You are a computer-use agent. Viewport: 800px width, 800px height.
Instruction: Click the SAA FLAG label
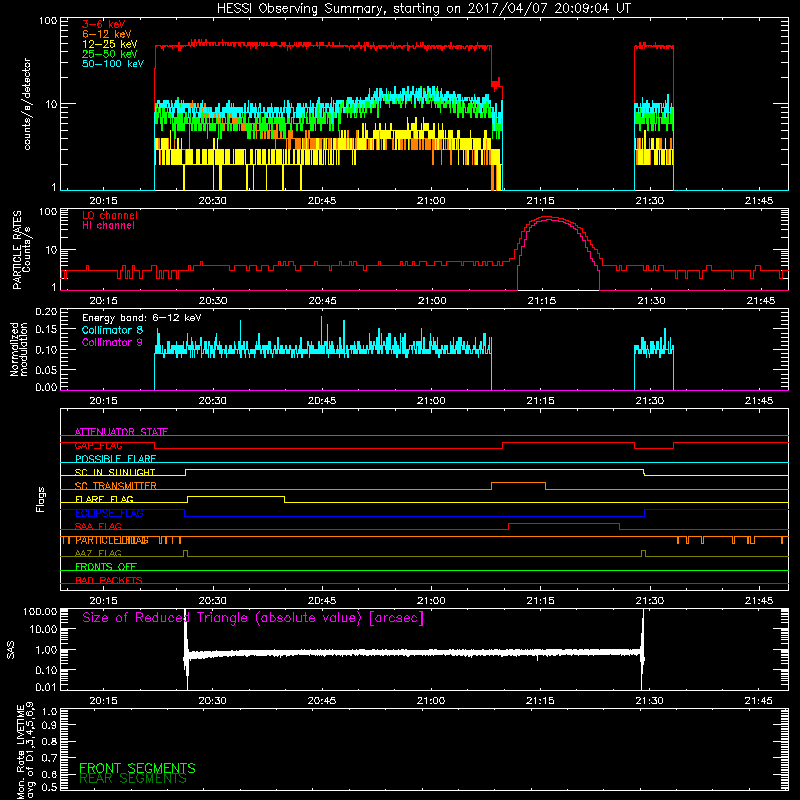(98, 526)
